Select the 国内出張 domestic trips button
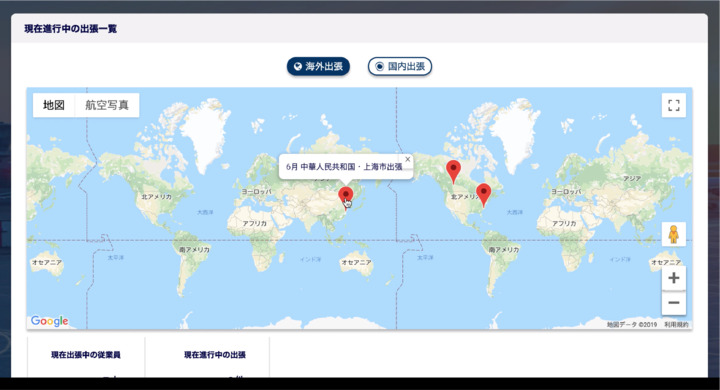This screenshot has height=390, width=720. (399, 67)
